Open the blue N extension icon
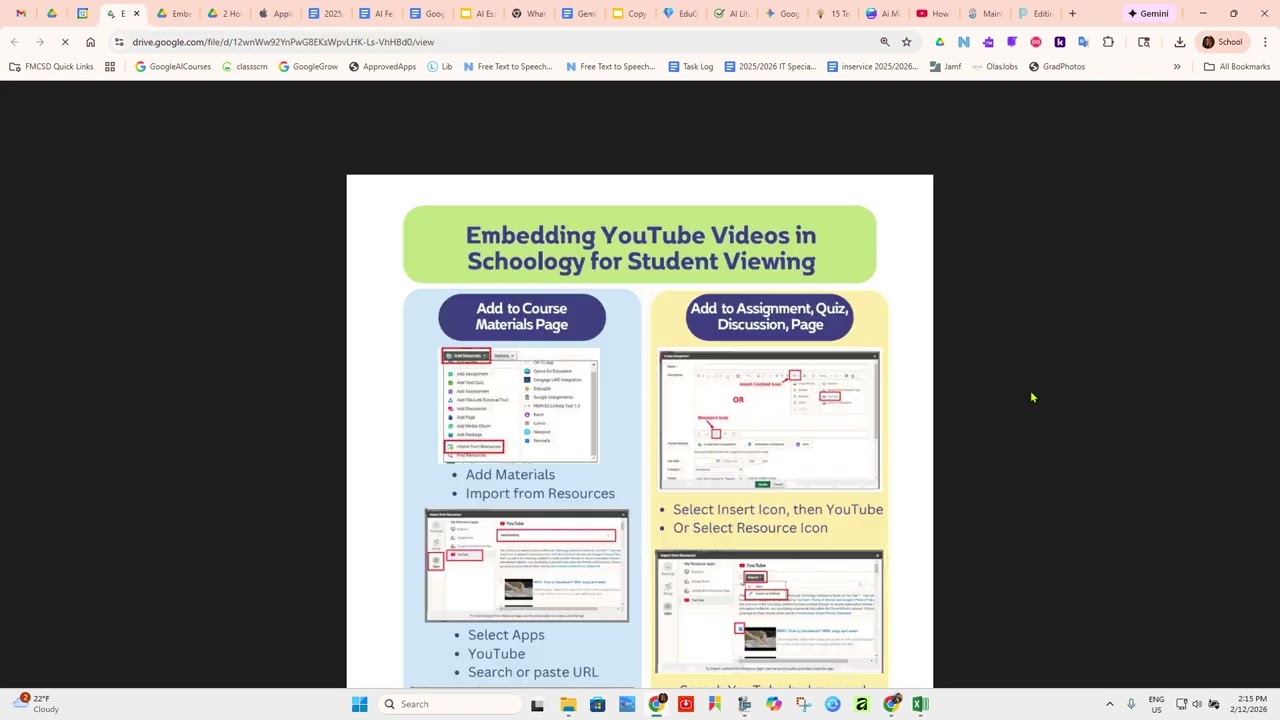The image size is (1280, 720). 964,42
